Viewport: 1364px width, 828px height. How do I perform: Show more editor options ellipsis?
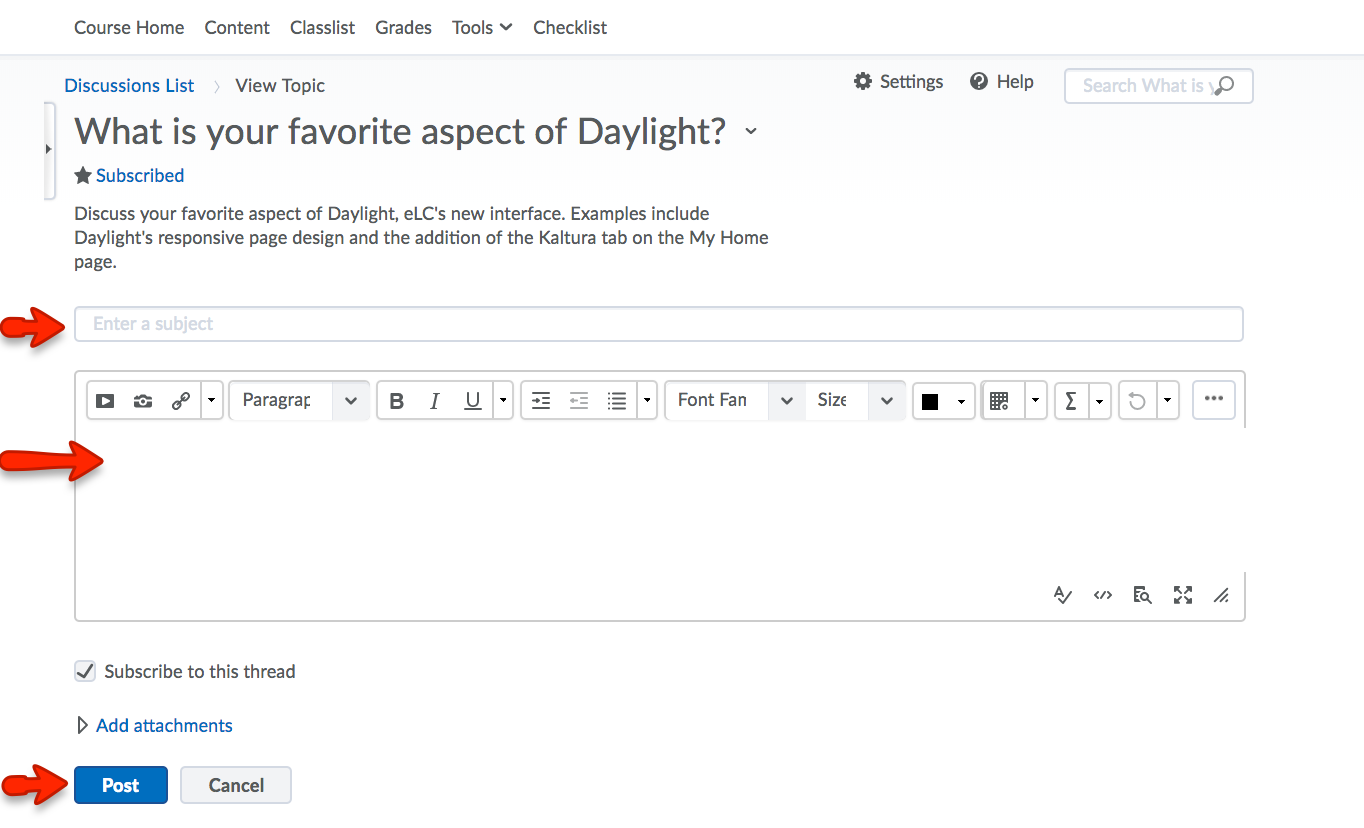(x=1214, y=399)
